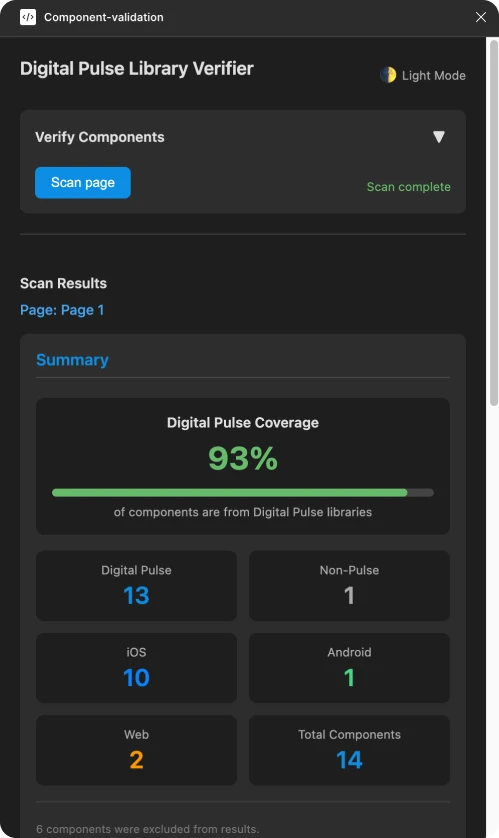The width and height of the screenshot is (499, 838).
Task: Select the Non-Pulse 1 count card
Action: [x=349, y=586]
